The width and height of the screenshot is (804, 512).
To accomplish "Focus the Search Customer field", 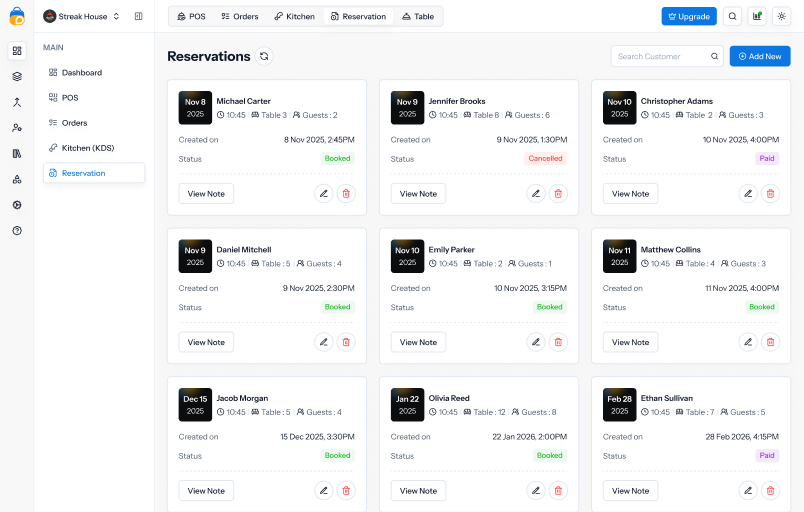I will pyautogui.click(x=662, y=57).
